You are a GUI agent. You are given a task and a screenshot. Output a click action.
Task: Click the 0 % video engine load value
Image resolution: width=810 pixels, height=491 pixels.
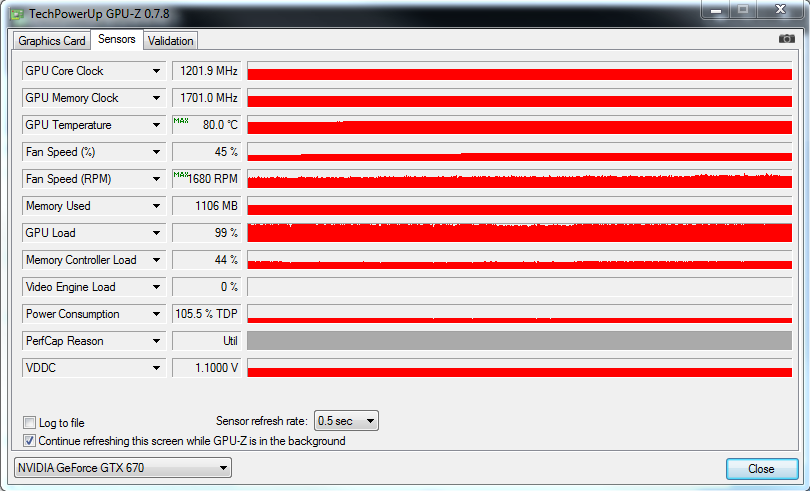point(207,287)
